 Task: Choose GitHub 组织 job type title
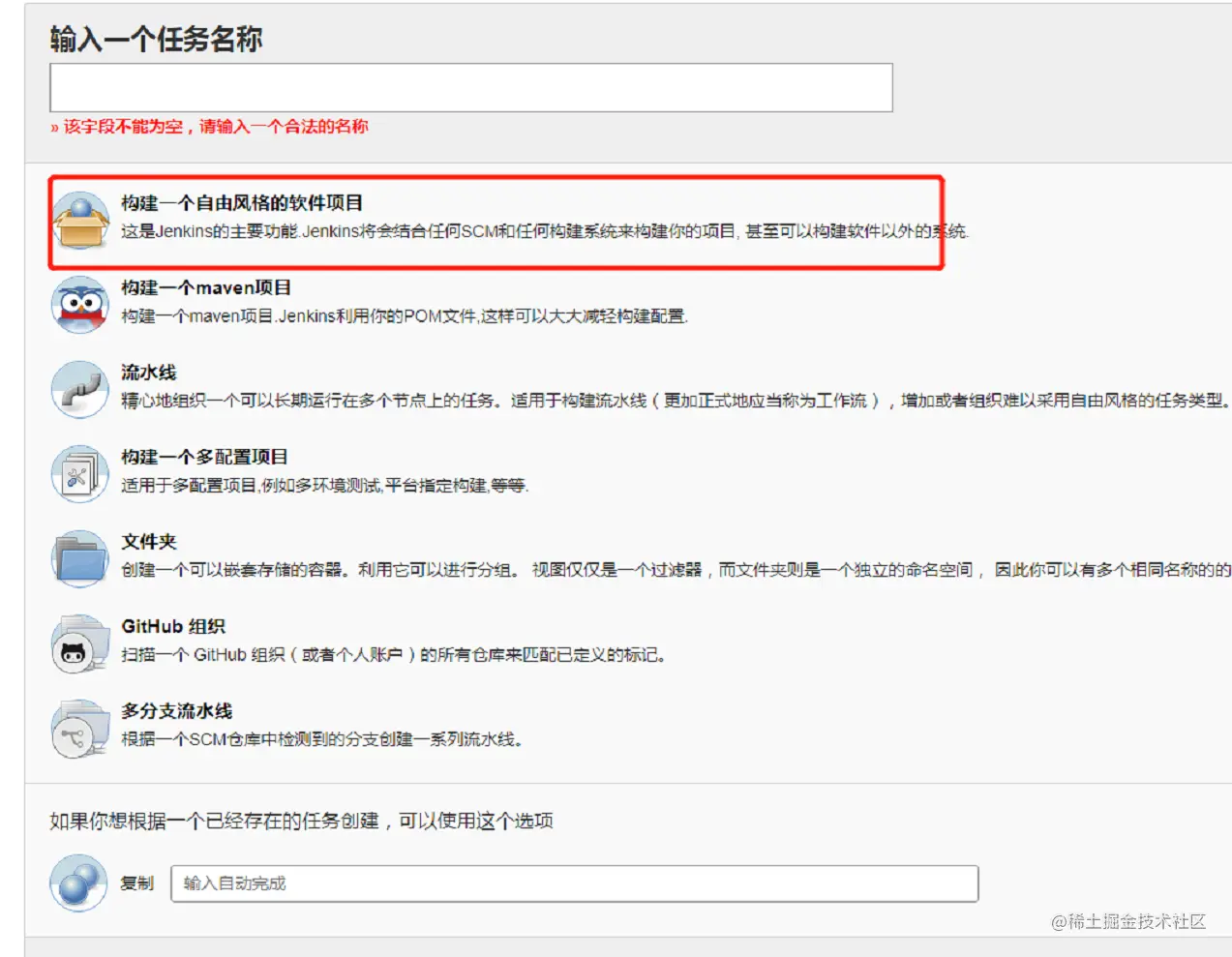[x=173, y=626]
